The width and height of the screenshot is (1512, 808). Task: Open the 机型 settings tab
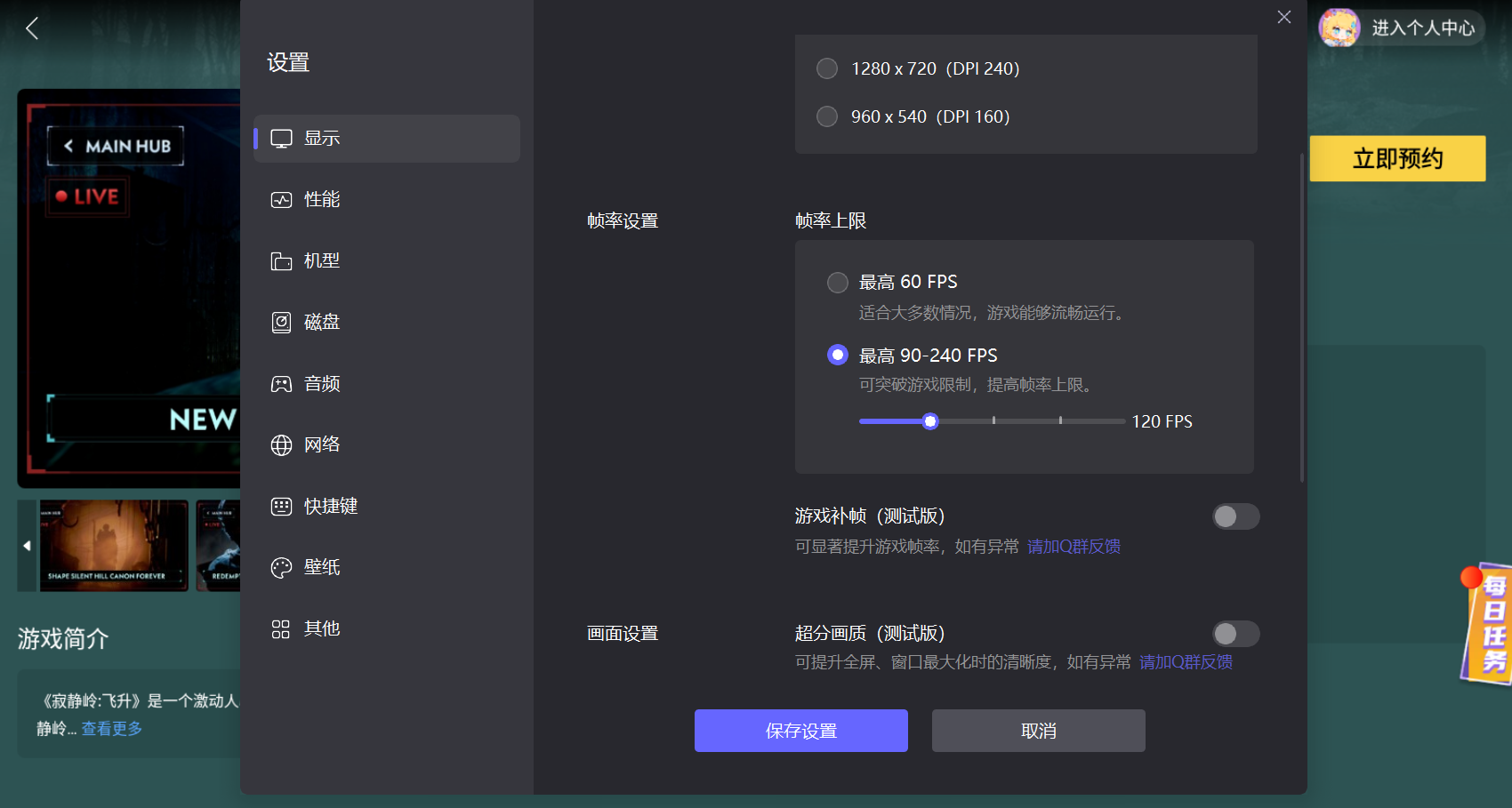[x=387, y=261]
